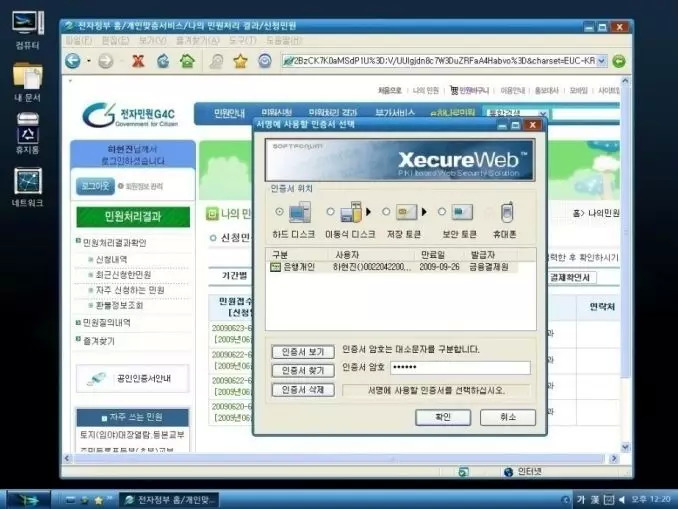Select the certificate row 은행개인

click(x=393, y=267)
